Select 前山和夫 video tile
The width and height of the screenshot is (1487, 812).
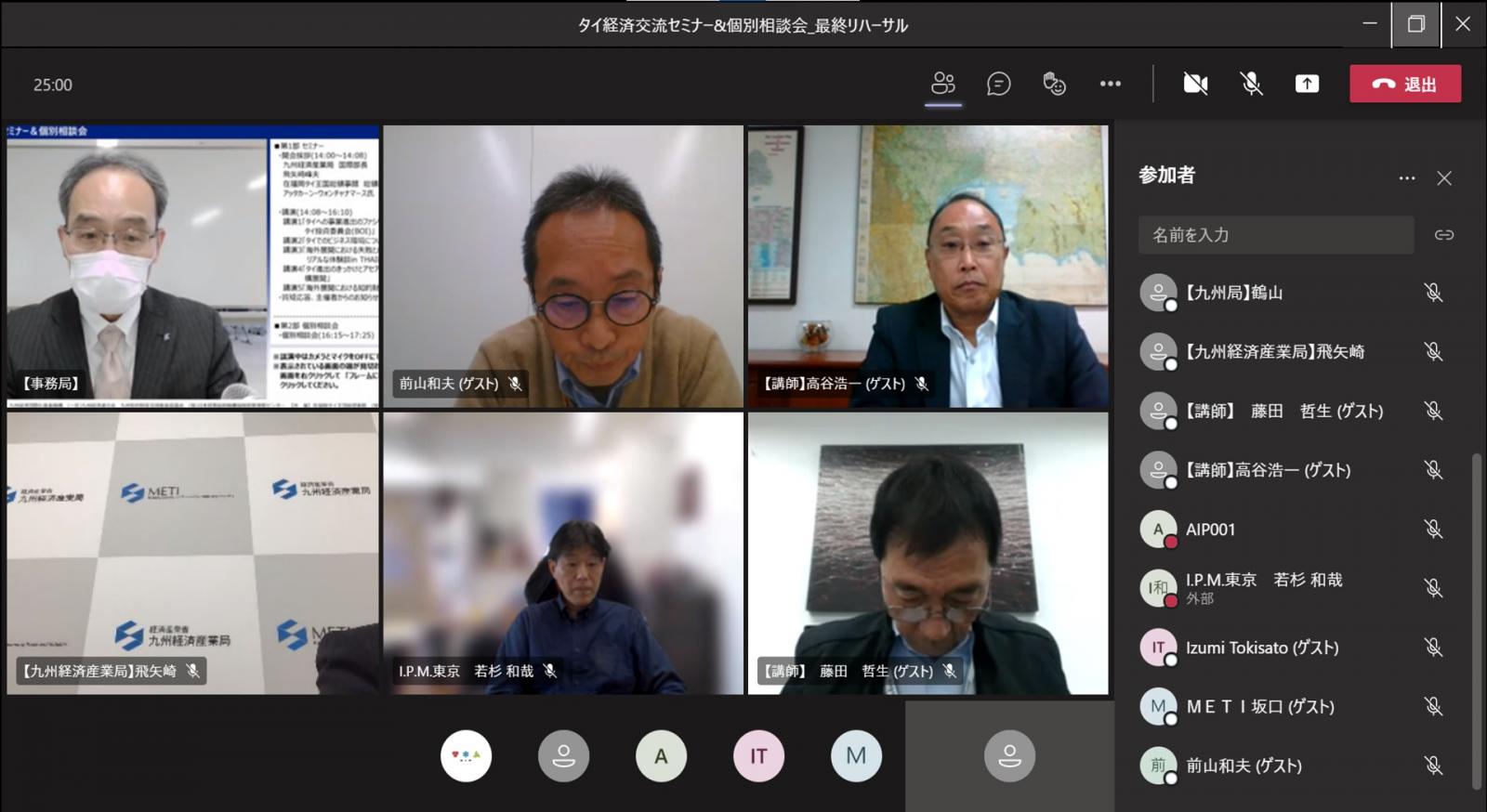click(563, 267)
